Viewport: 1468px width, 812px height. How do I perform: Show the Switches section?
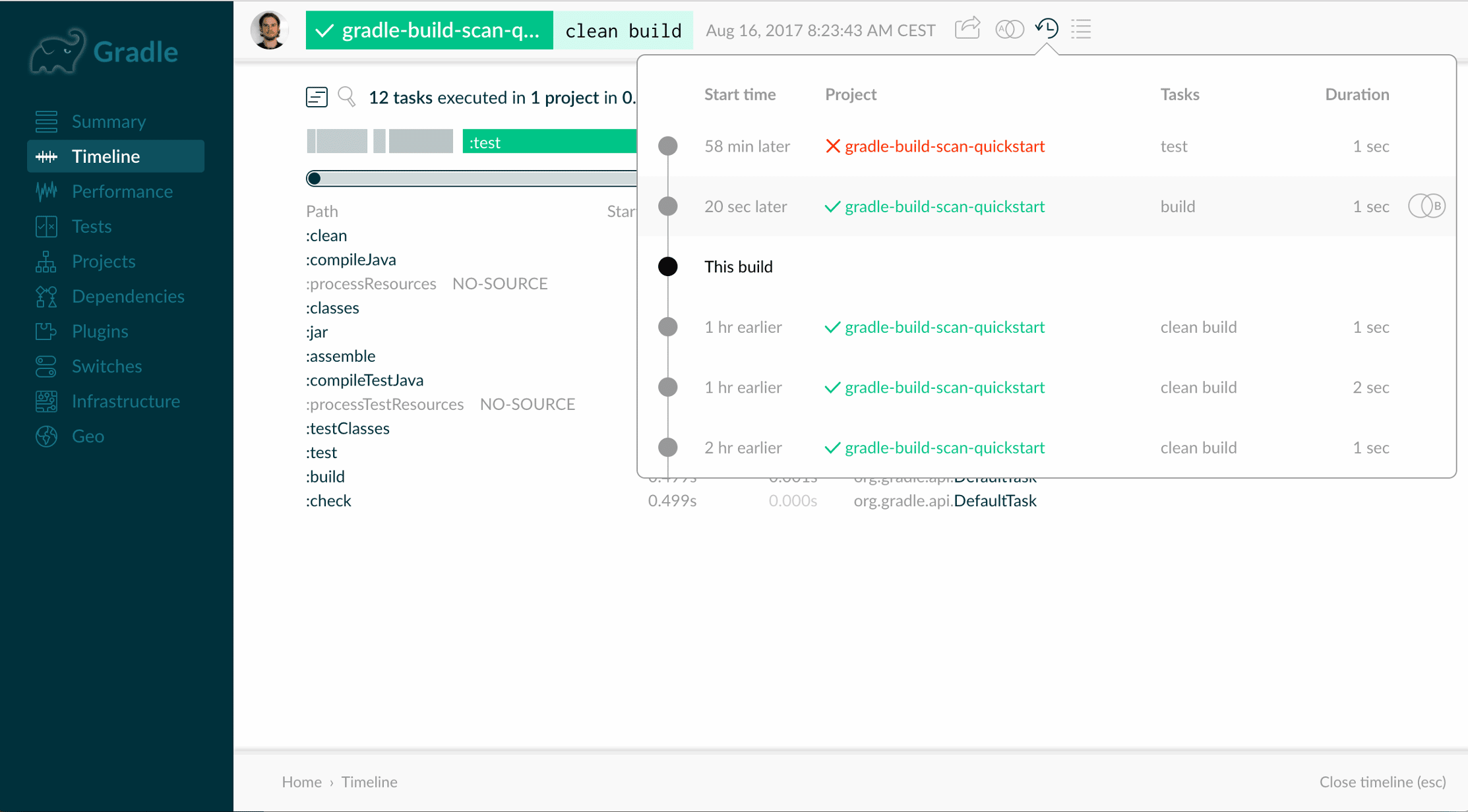click(107, 366)
